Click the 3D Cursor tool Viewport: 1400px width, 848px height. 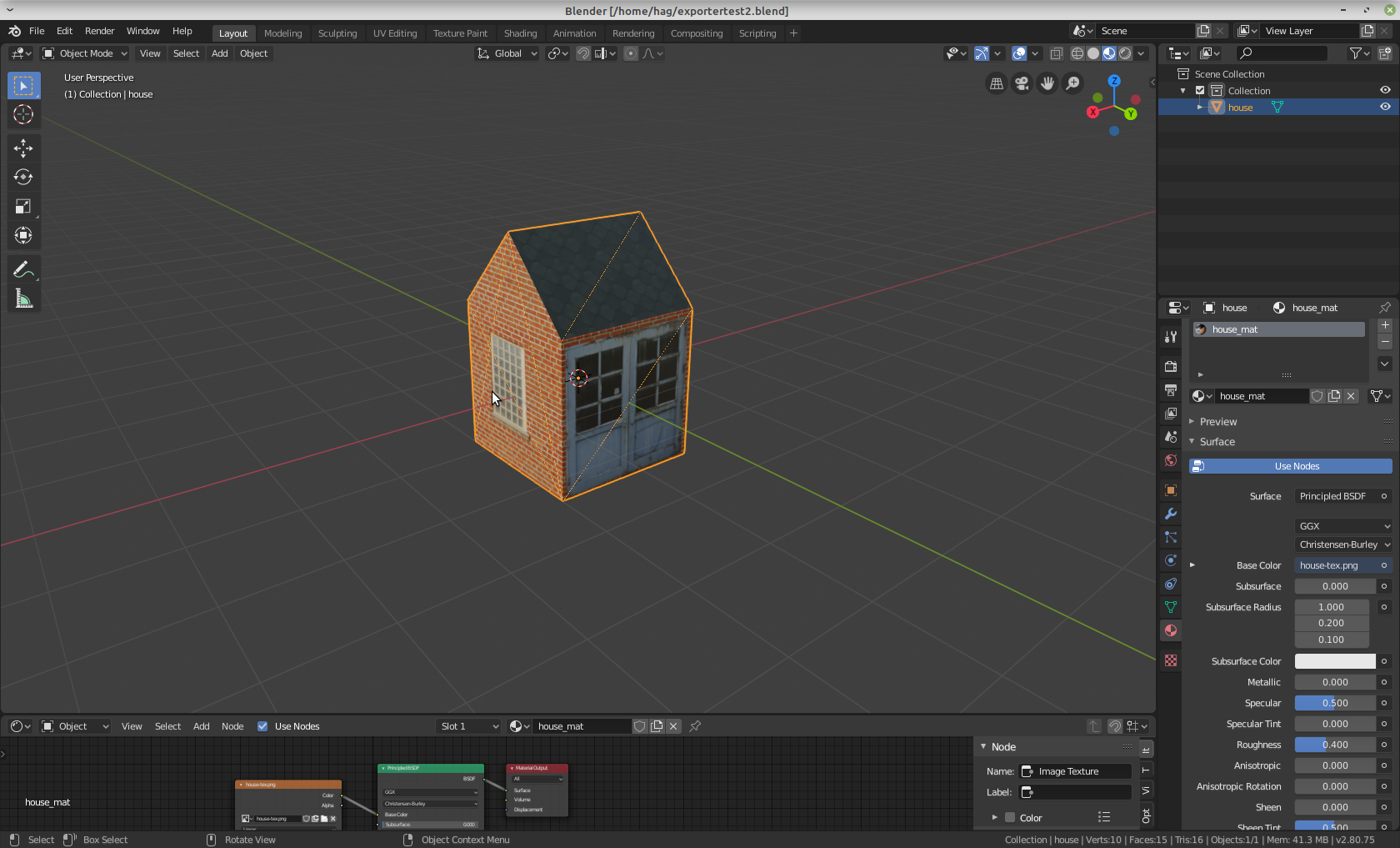(x=23, y=114)
